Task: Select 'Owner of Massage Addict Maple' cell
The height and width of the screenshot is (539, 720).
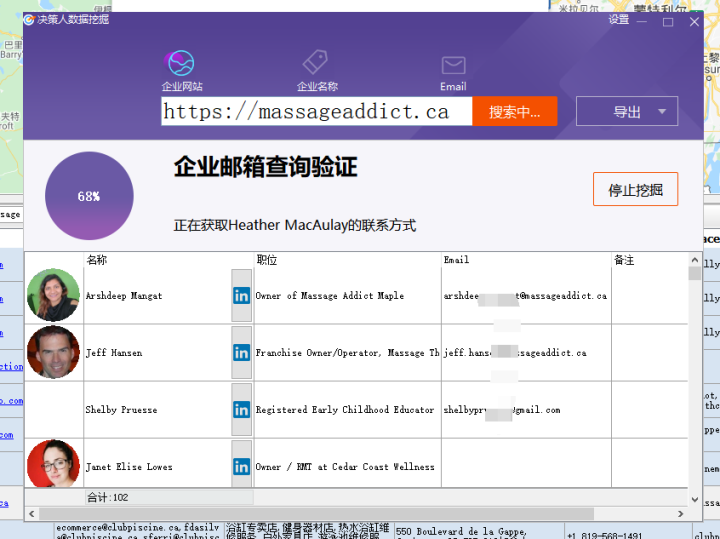Action: pyautogui.click(x=348, y=296)
